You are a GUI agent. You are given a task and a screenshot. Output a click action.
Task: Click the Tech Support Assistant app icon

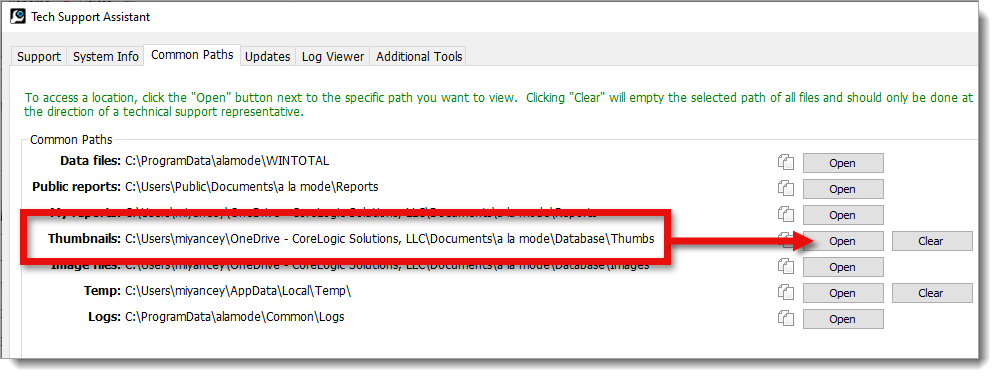click(x=18, y=17)
